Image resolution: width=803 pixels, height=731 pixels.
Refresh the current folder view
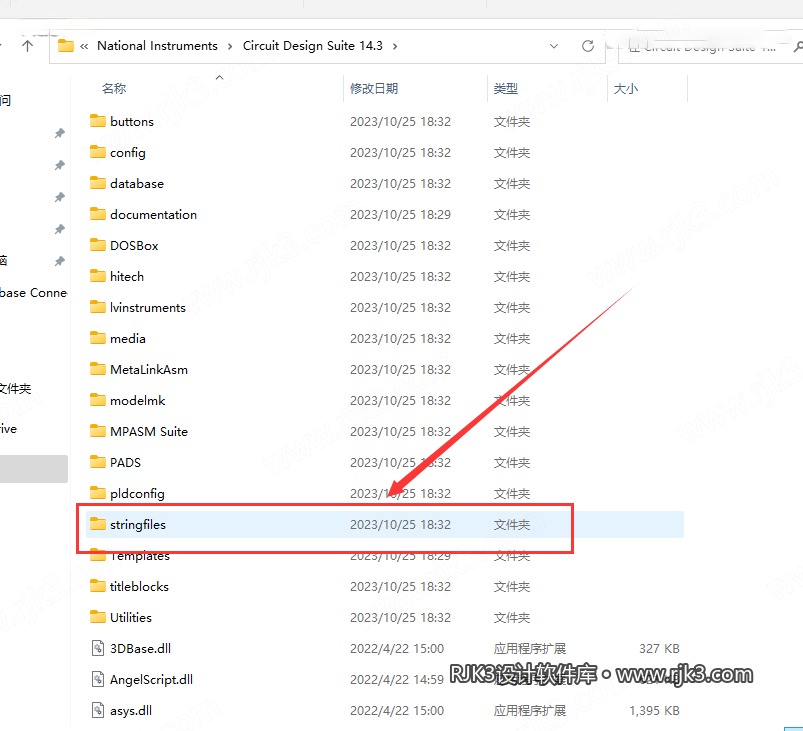pos(588,46)
